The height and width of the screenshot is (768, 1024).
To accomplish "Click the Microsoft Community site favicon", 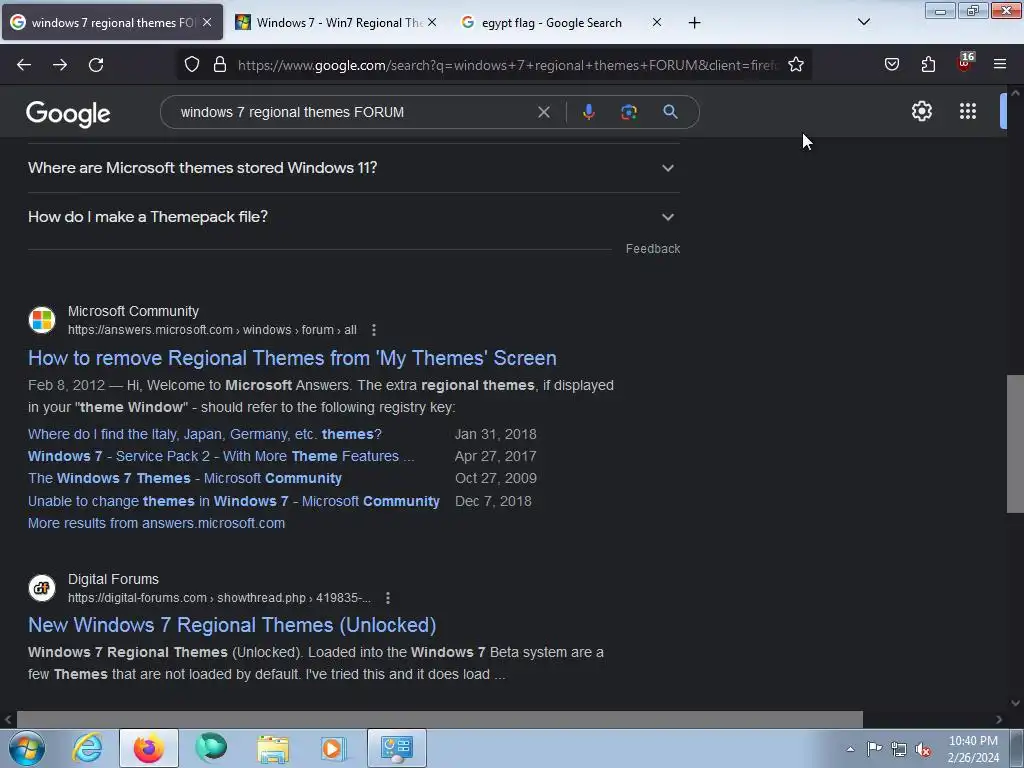I will pos(42,320).
